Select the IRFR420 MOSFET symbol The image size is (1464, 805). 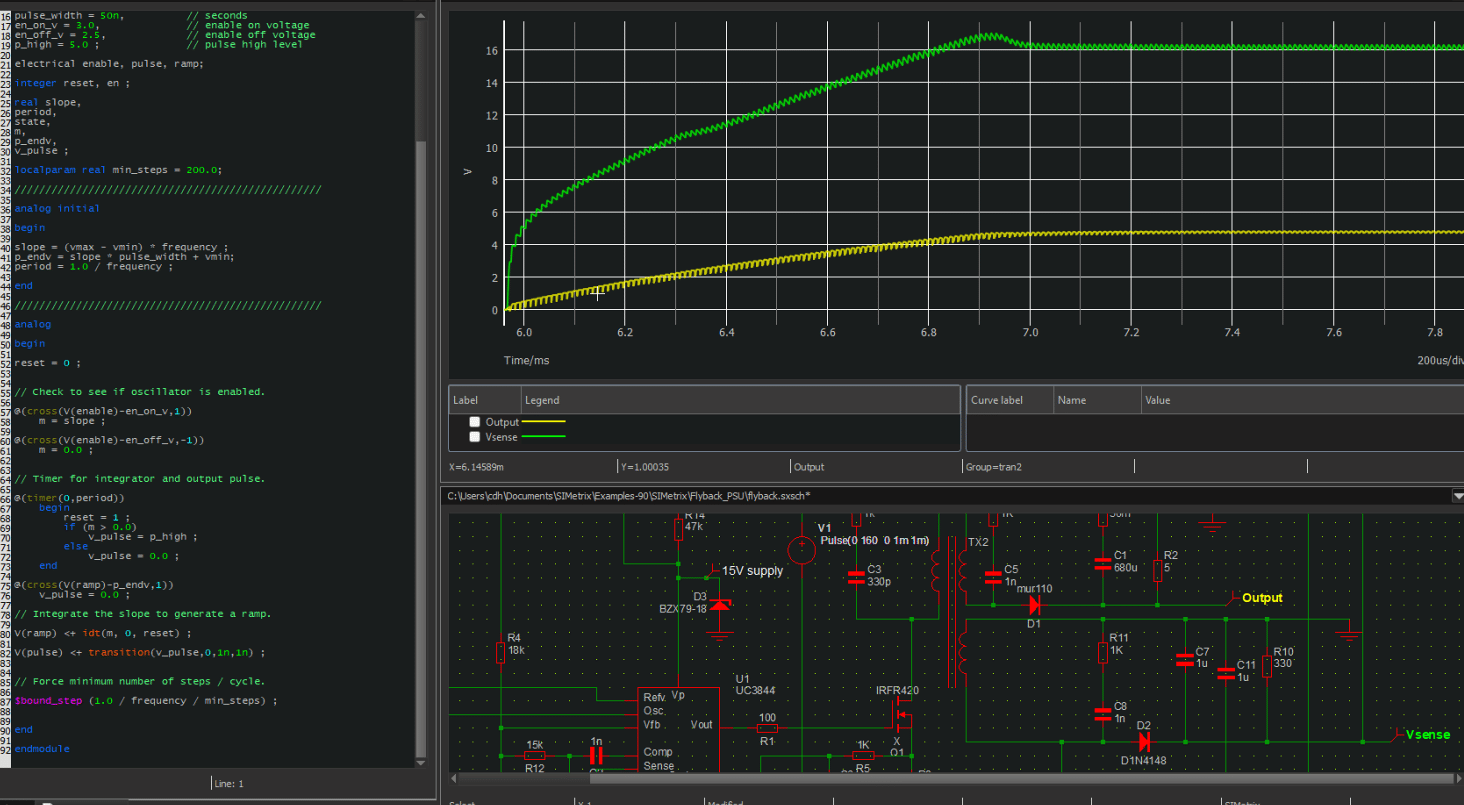click(x=901, y=714)
